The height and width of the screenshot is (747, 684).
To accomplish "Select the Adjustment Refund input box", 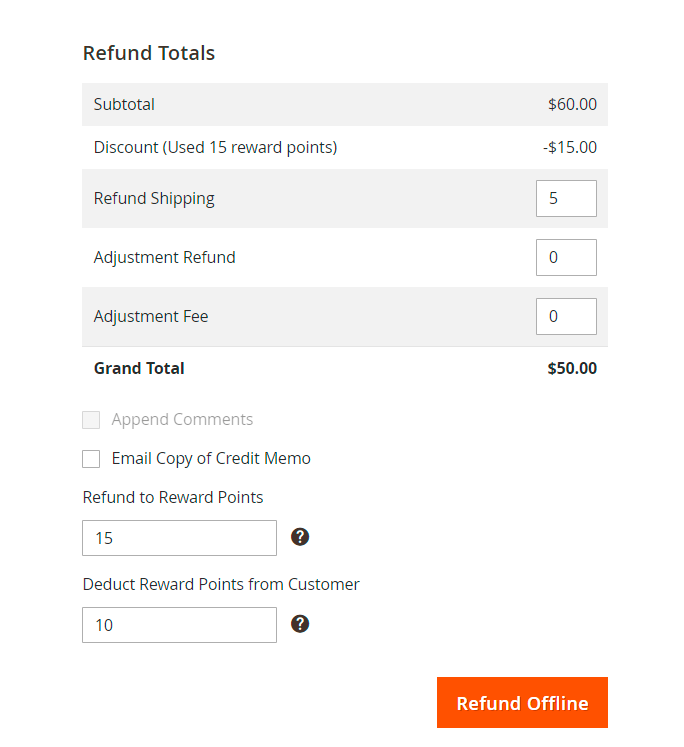I will point(566,257).
